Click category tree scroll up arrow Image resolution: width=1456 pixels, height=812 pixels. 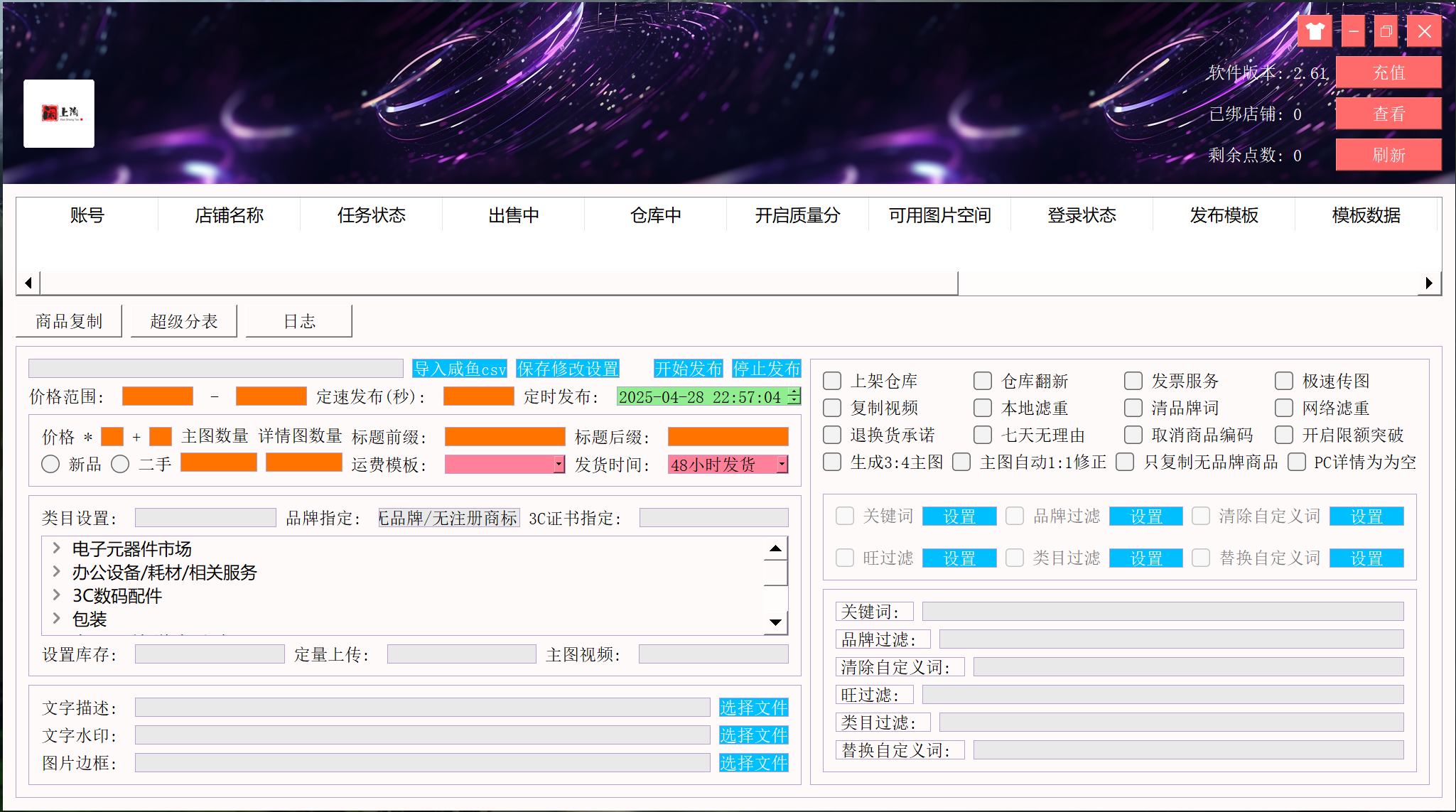(x=775, y=548)
